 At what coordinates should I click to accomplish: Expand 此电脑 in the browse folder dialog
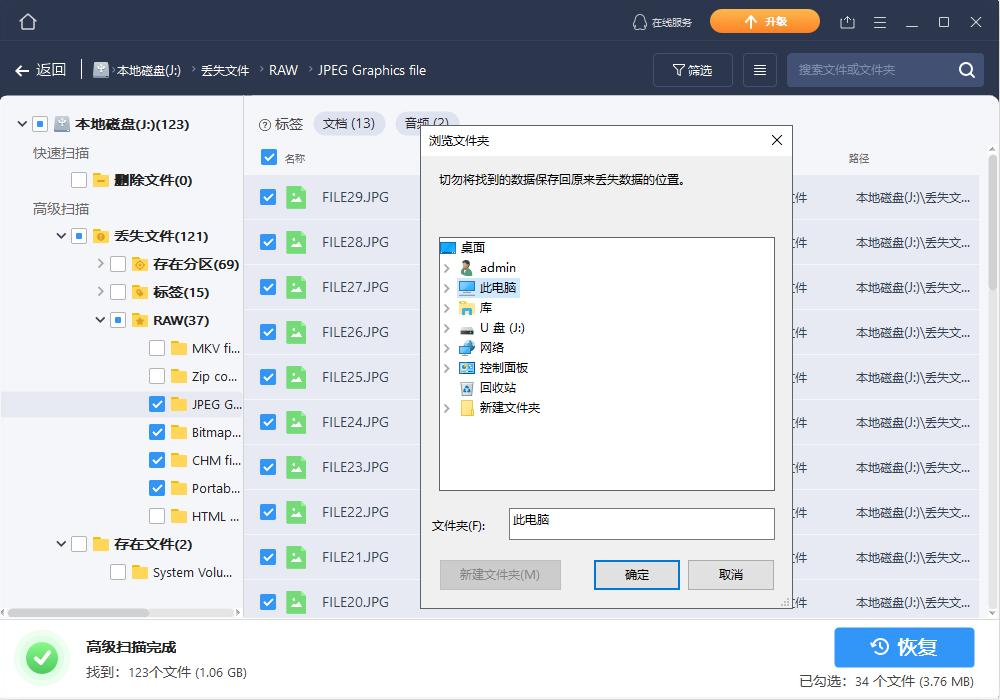pyautogui.click(x=446, y=287)
